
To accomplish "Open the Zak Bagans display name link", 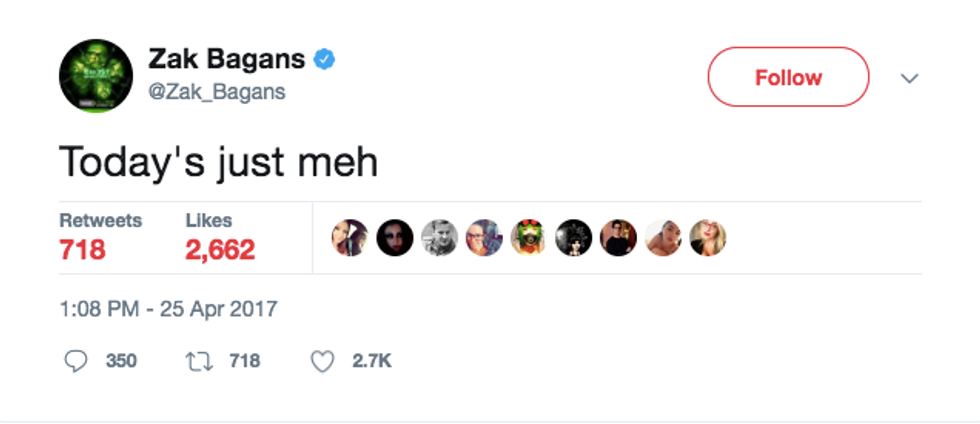I will point(226,60).
